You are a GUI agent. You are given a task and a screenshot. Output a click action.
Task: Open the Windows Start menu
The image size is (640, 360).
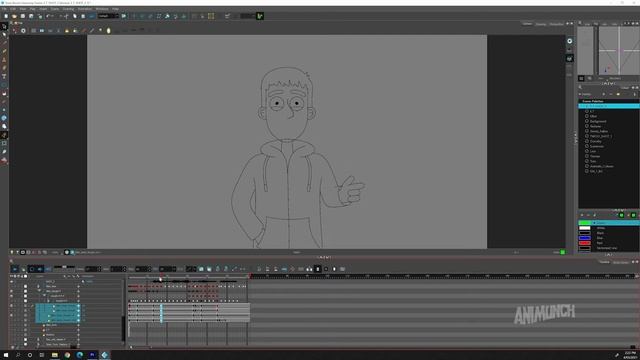pyautogui.click(x=6, y=355)
